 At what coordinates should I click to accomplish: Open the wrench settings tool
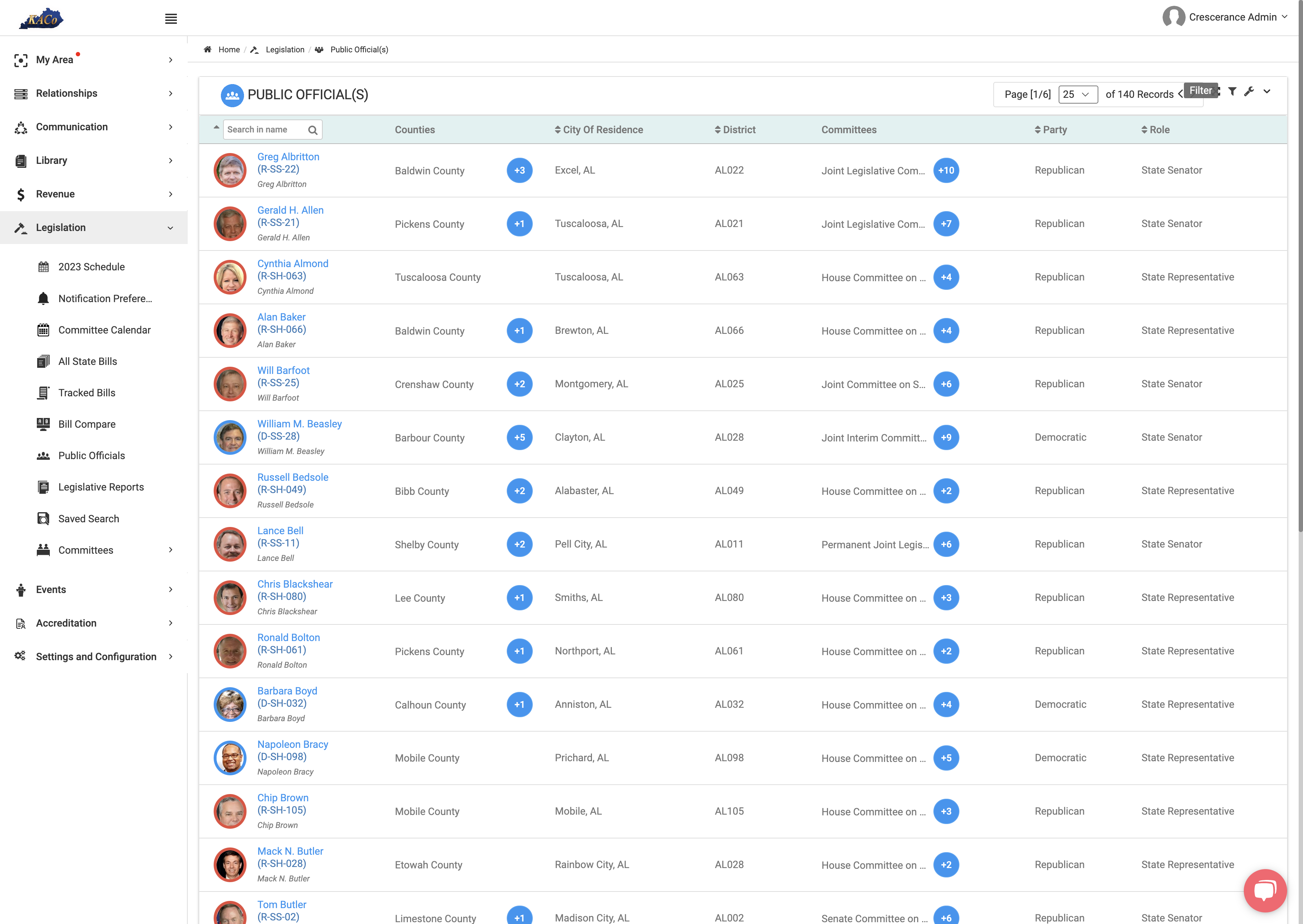[x=1249, y=91]
